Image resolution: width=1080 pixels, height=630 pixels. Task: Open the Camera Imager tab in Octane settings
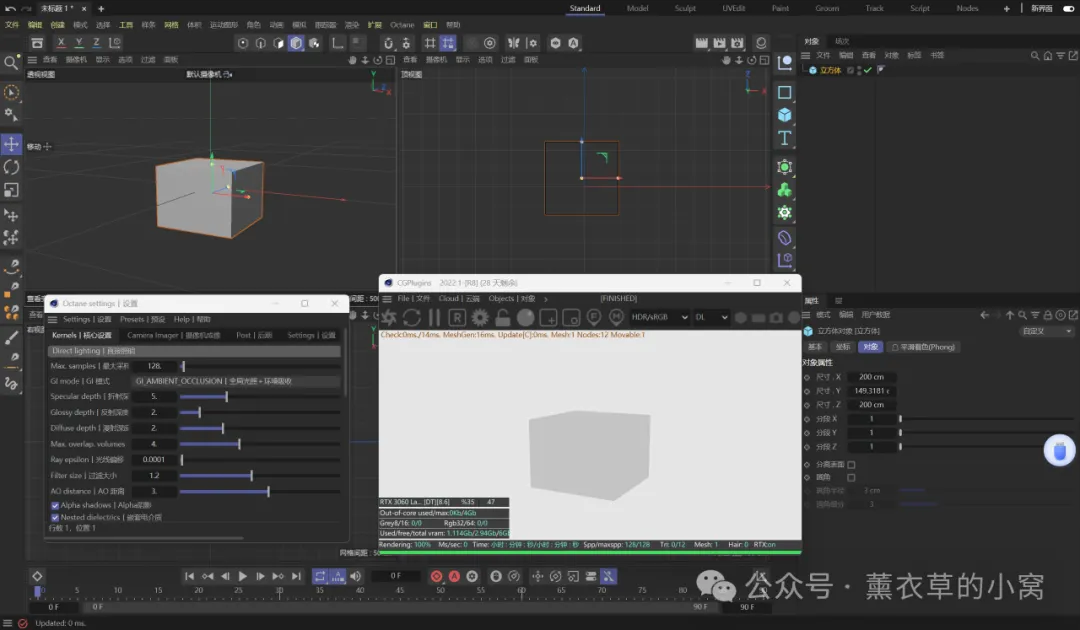(174, 335)
